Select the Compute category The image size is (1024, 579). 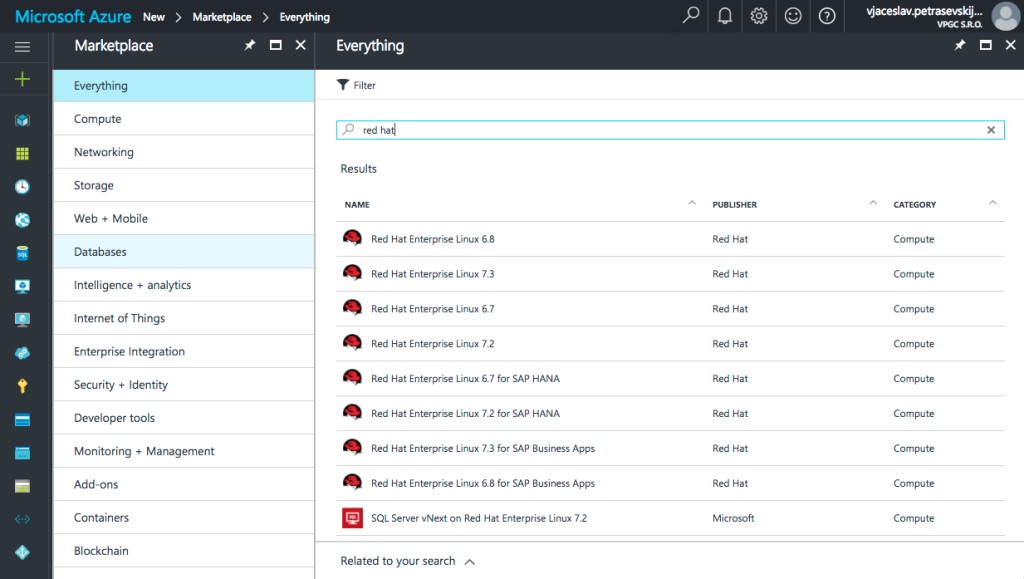[x=184, y=119]
